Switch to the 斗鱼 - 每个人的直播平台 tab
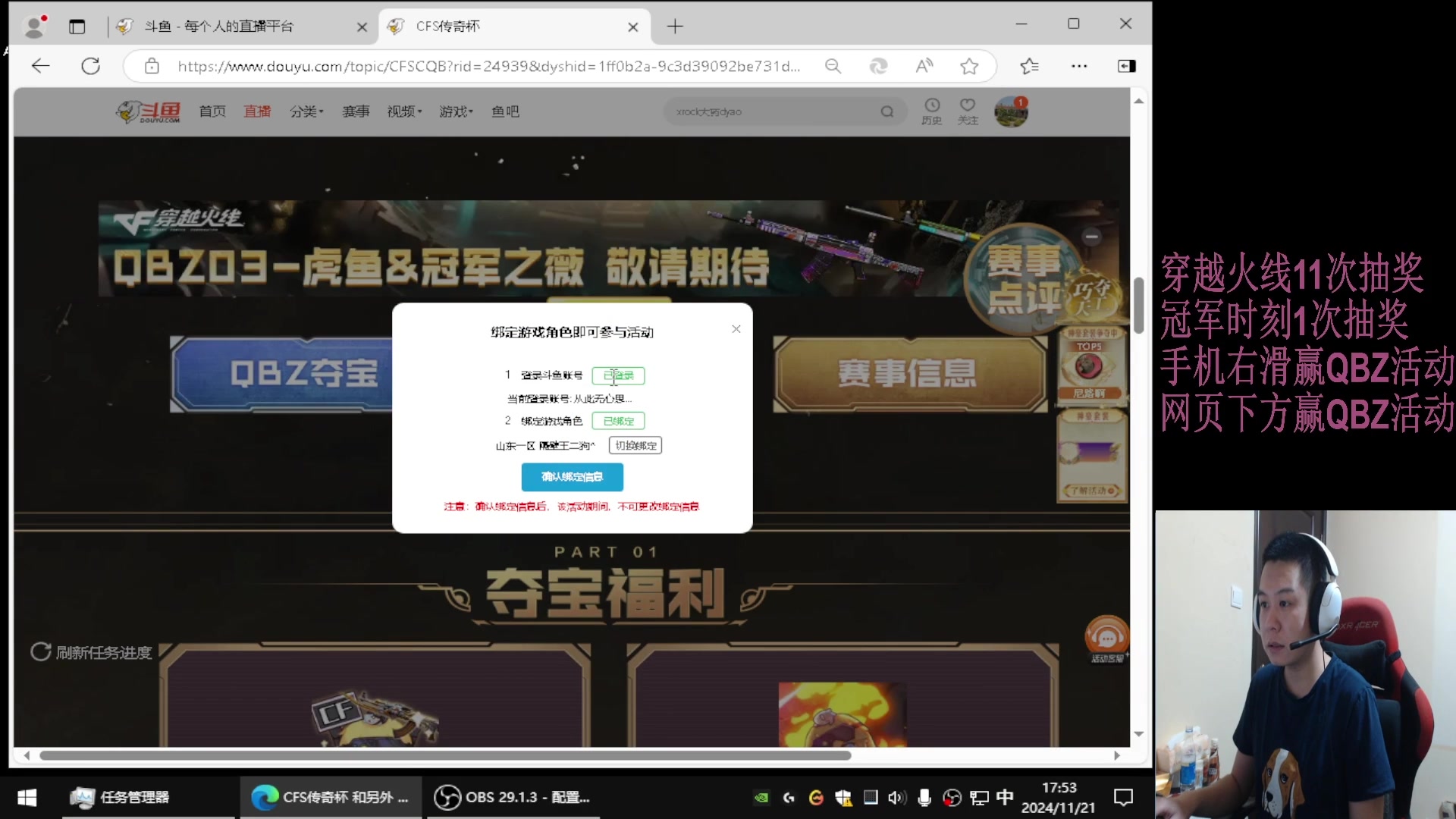Viewport: 1456px width, 819px height. pos(241,27)
